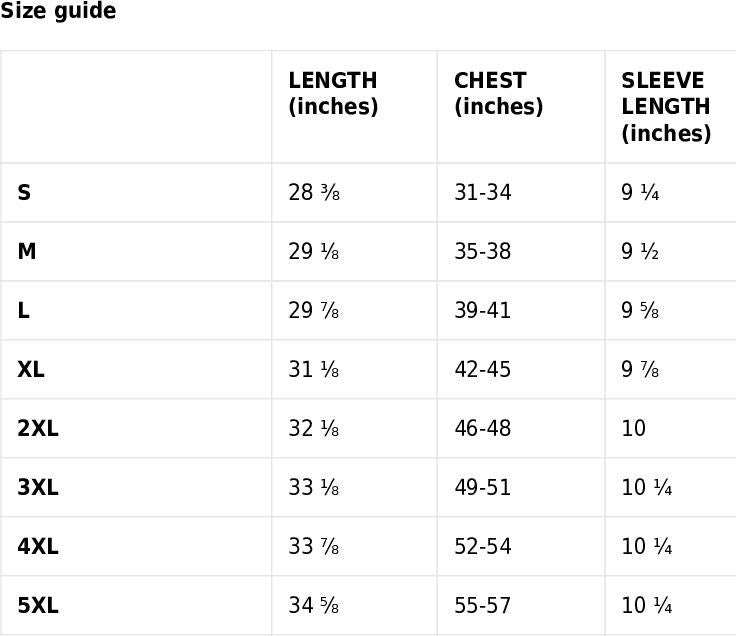Viewport: 736px width, 636px height.
Task: Click the 28 ⅜ length value
Action: tap(314, 193)
